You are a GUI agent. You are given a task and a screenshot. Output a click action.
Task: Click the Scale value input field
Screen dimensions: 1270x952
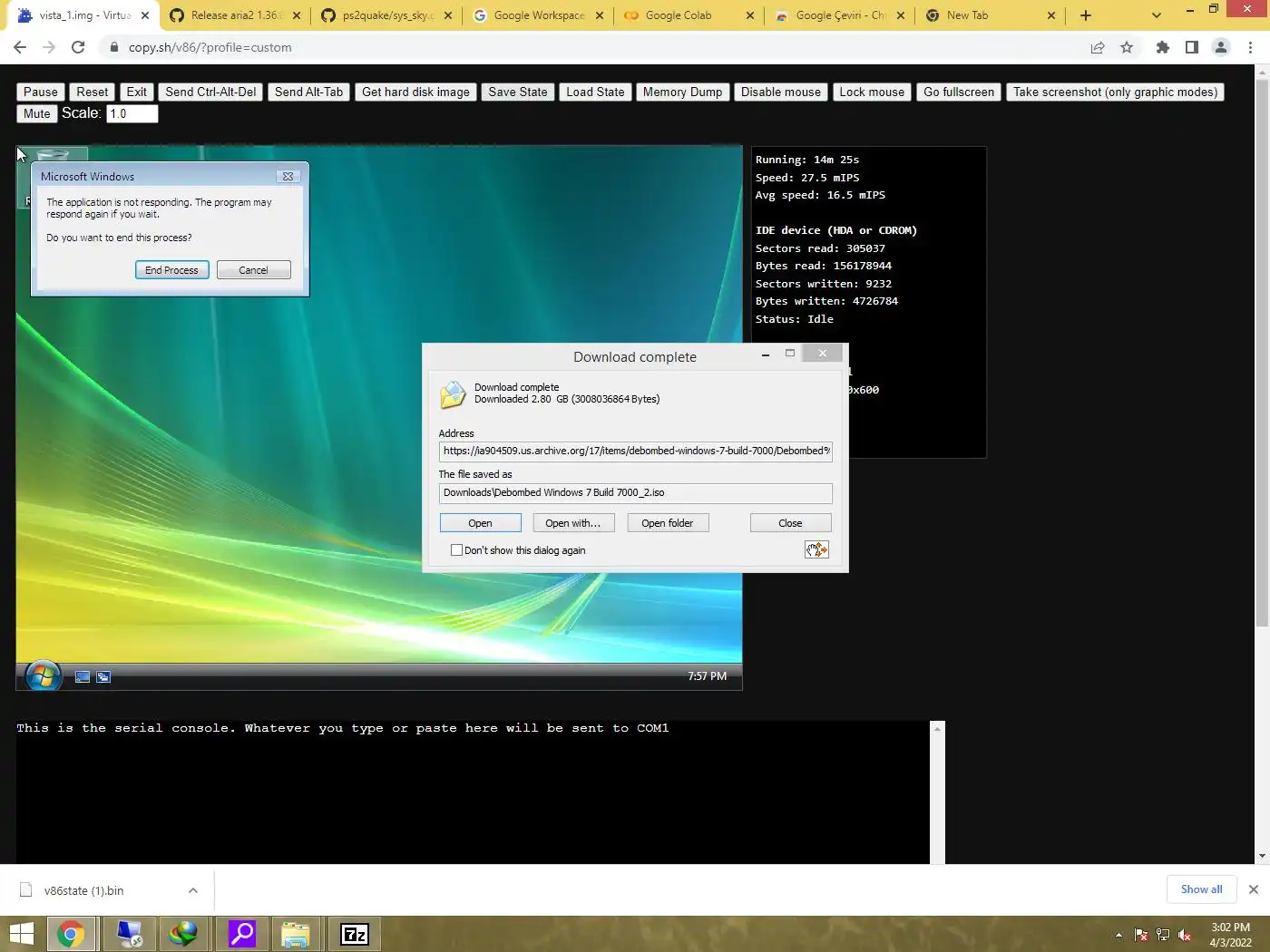pos(132,113)
